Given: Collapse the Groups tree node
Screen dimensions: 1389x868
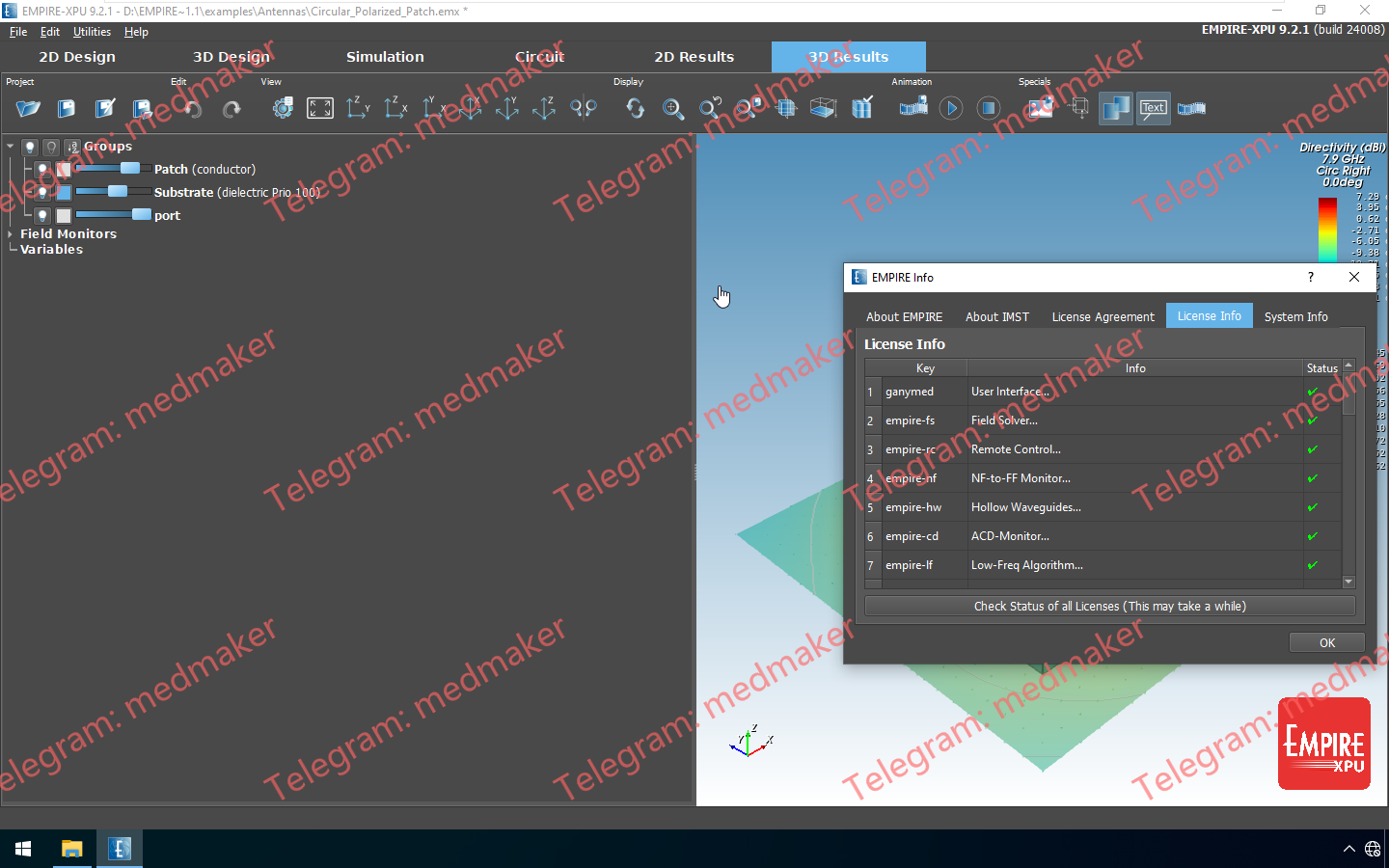Looking at the screenshot, I should coord(10,147).
